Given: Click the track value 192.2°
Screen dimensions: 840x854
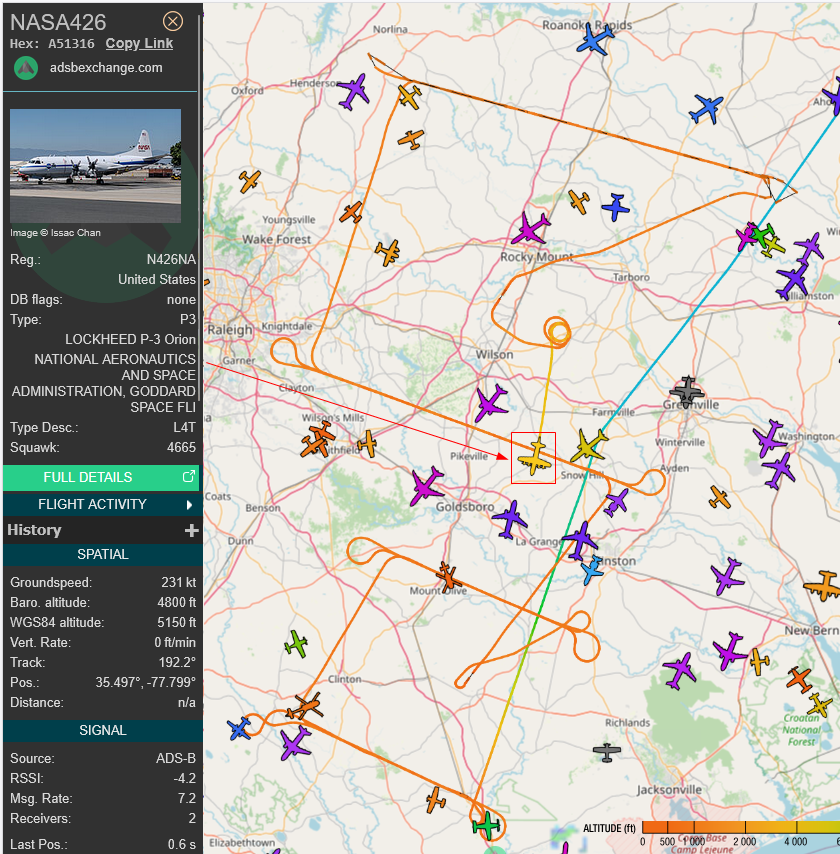Looking at the screenshot, I should pos(178,662).
